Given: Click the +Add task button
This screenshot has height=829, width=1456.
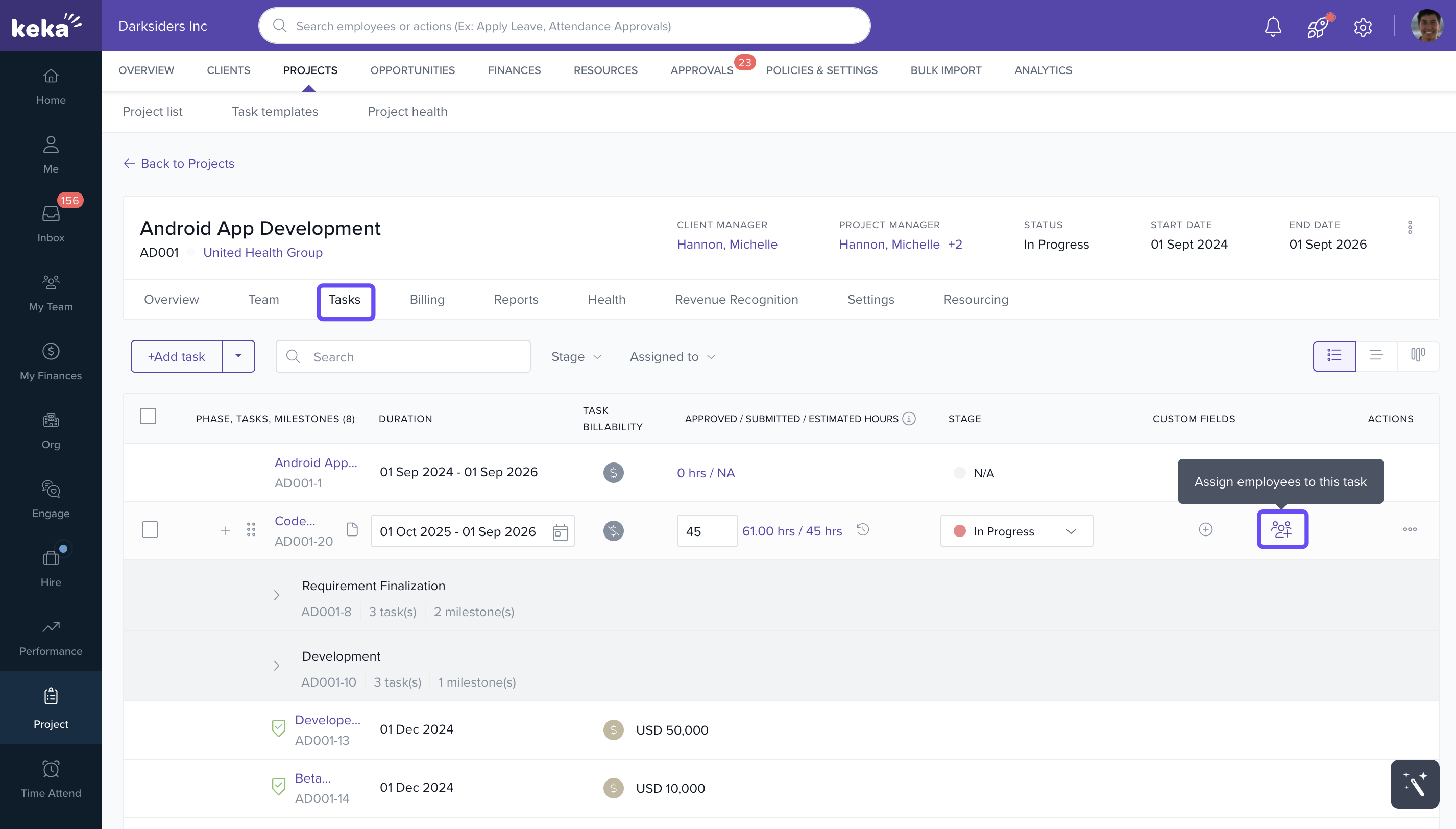Looking at the screenshot, I should pos(177,356).
